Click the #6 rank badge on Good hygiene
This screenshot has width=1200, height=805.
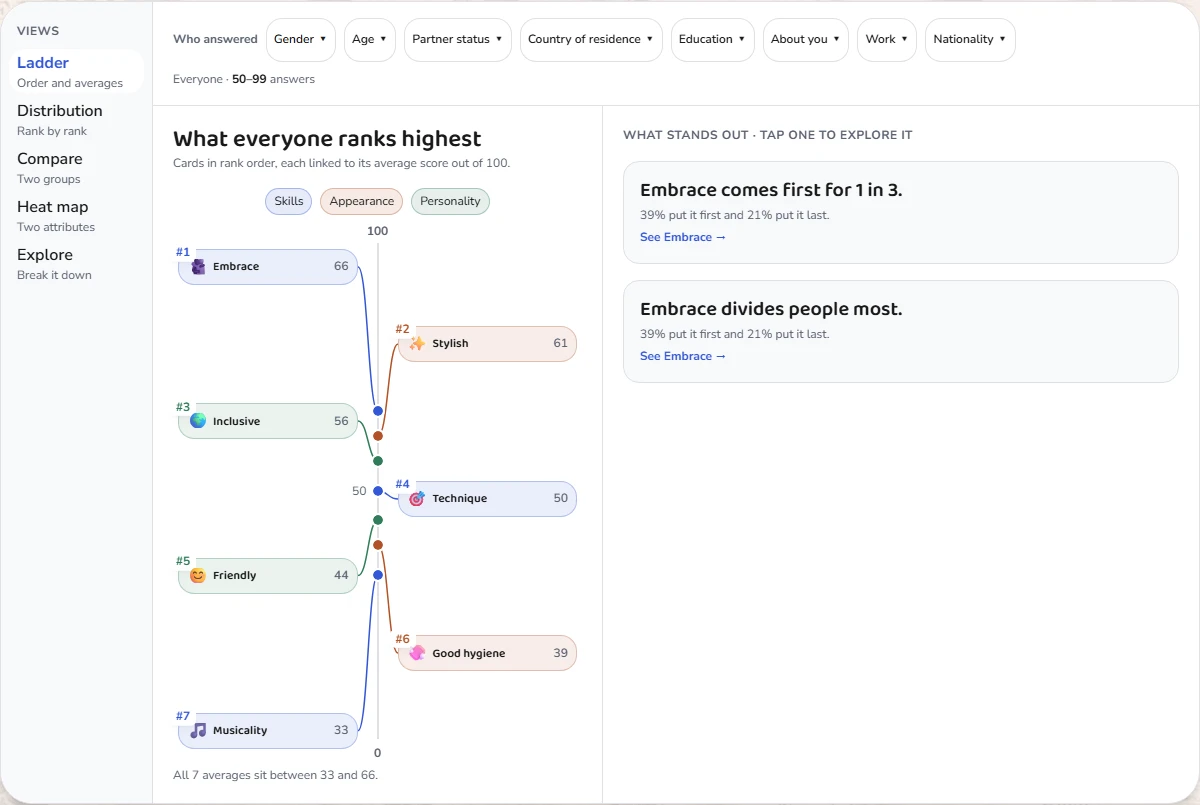tap(402, 639)
